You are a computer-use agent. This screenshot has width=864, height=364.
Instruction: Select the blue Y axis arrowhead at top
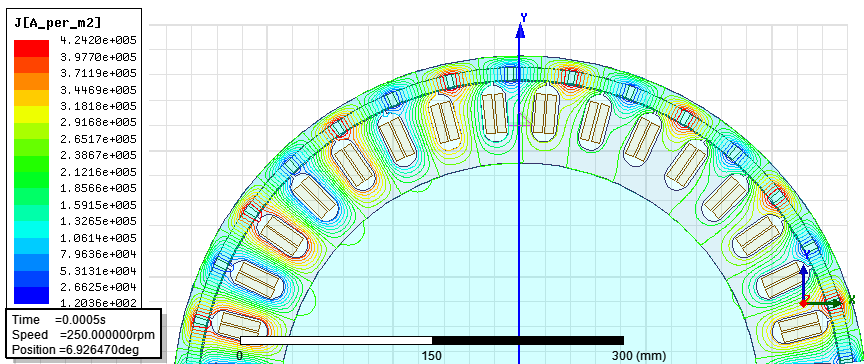pos(519,30)
